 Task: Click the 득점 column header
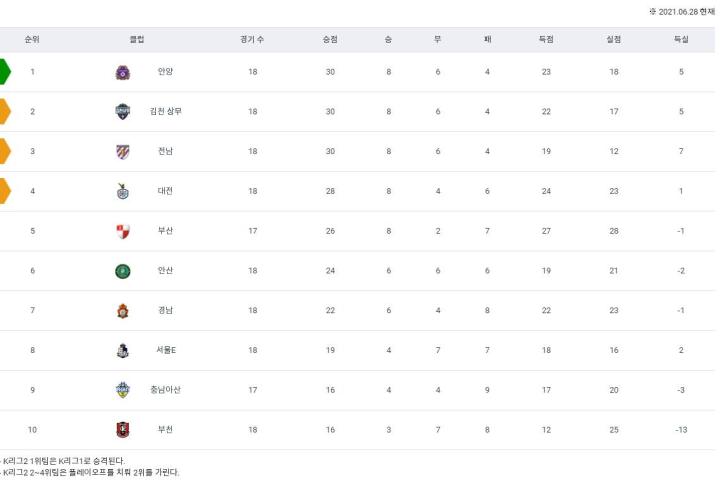point(546,40)
